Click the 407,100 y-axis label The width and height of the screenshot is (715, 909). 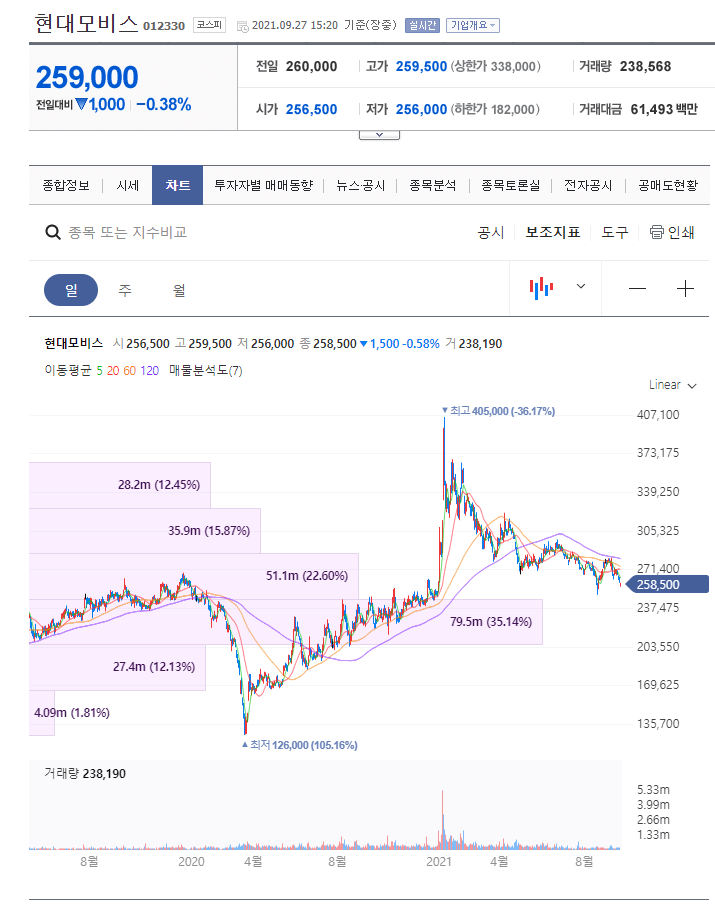pyautogui.click(x=658, y=414)
